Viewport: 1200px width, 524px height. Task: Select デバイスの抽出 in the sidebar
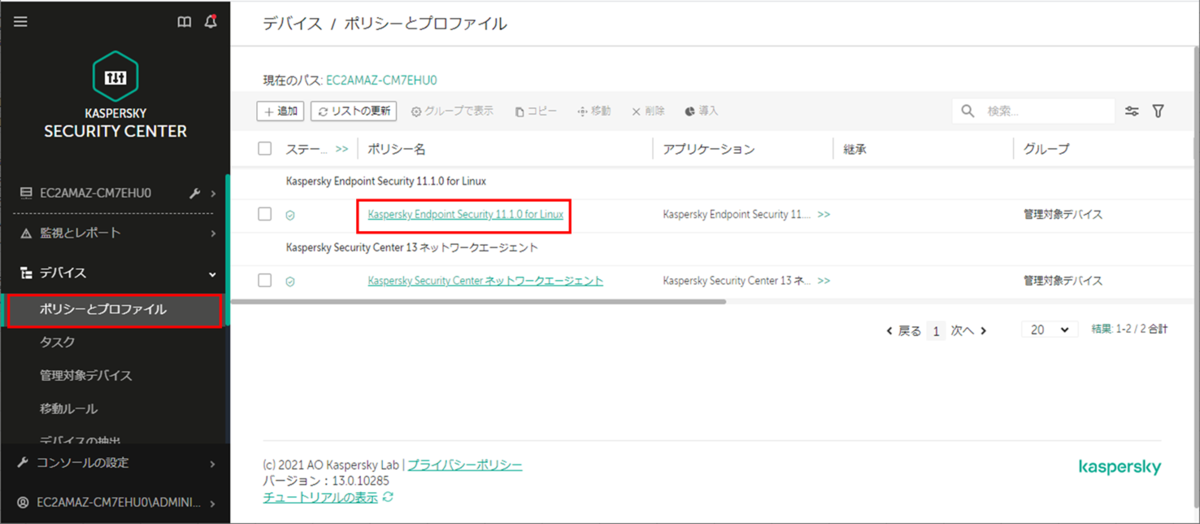tap(80, 440)
